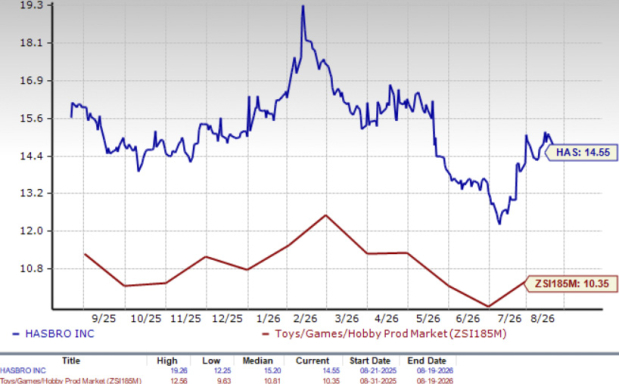Click the 1/26 x-axis label
Screen dimensions: 619x384
click(268, 318)
